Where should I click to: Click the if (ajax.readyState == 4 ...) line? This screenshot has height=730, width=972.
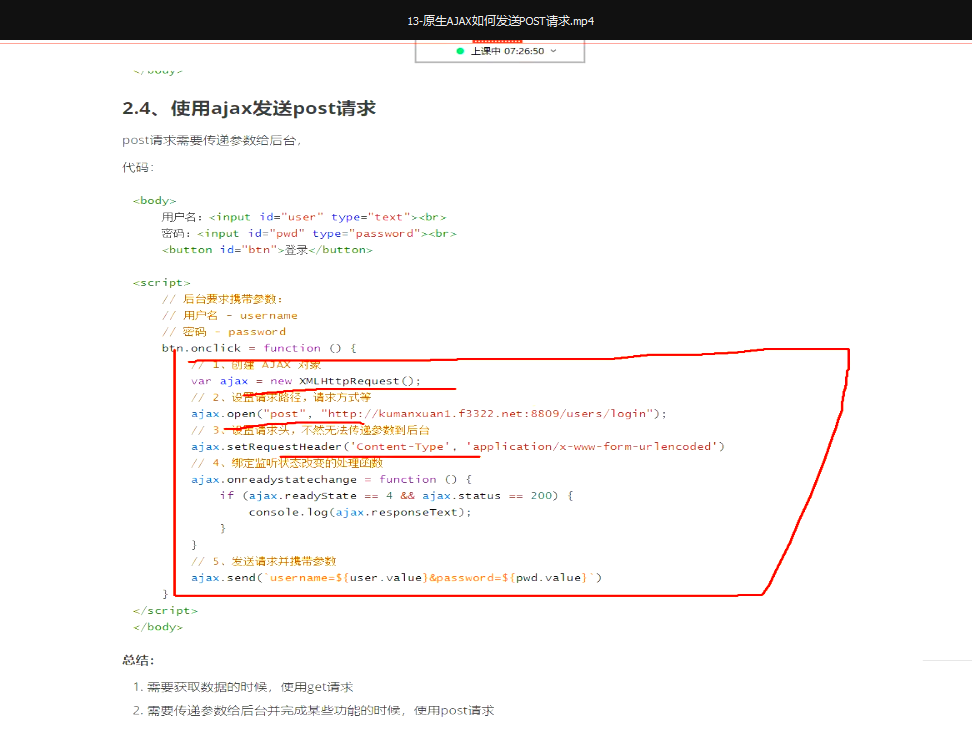397,496
